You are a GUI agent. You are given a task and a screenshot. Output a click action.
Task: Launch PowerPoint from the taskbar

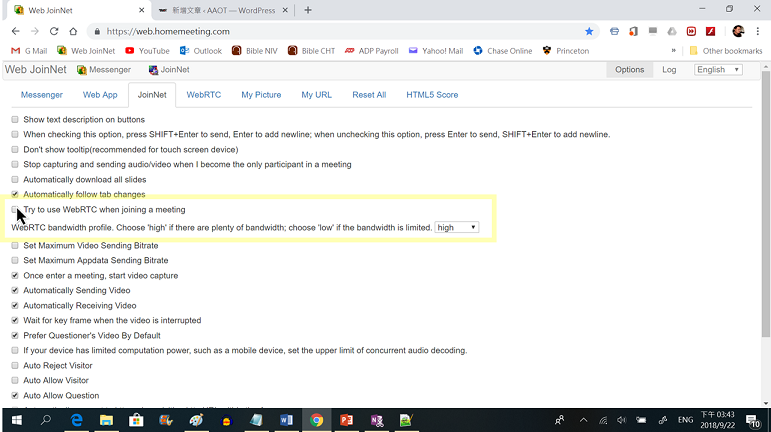346,421
